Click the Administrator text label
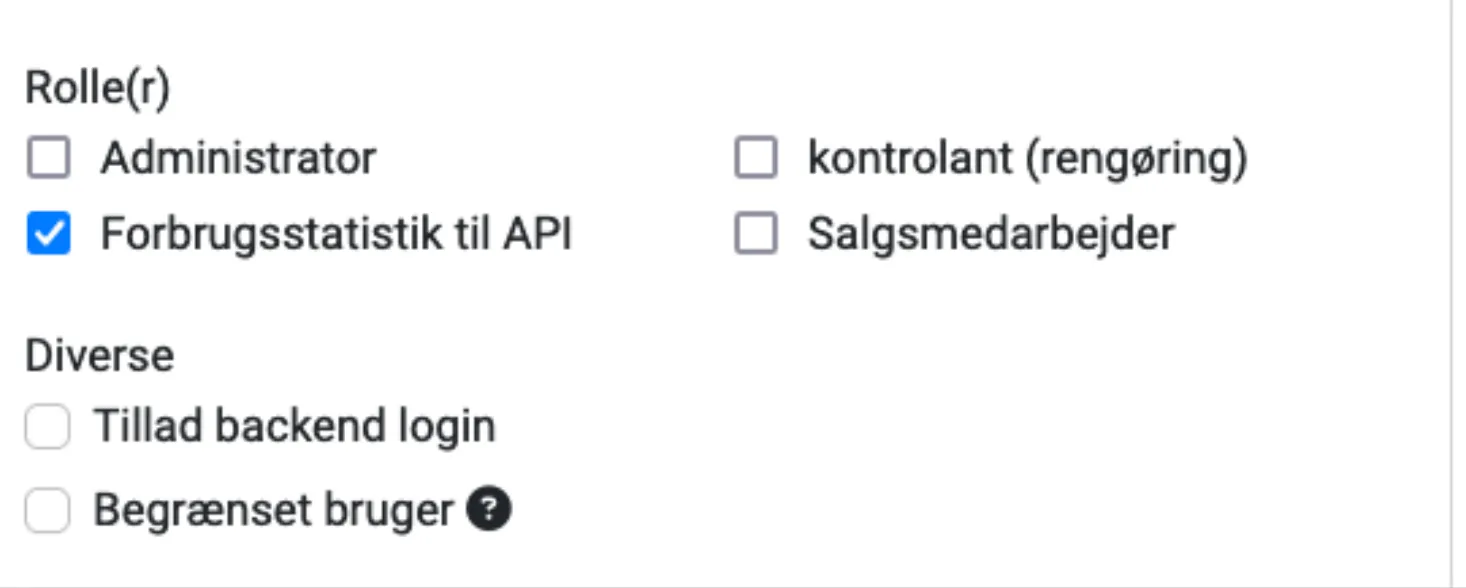The image size is (1466, 588). pyautogui.click(x=238, y=158)
